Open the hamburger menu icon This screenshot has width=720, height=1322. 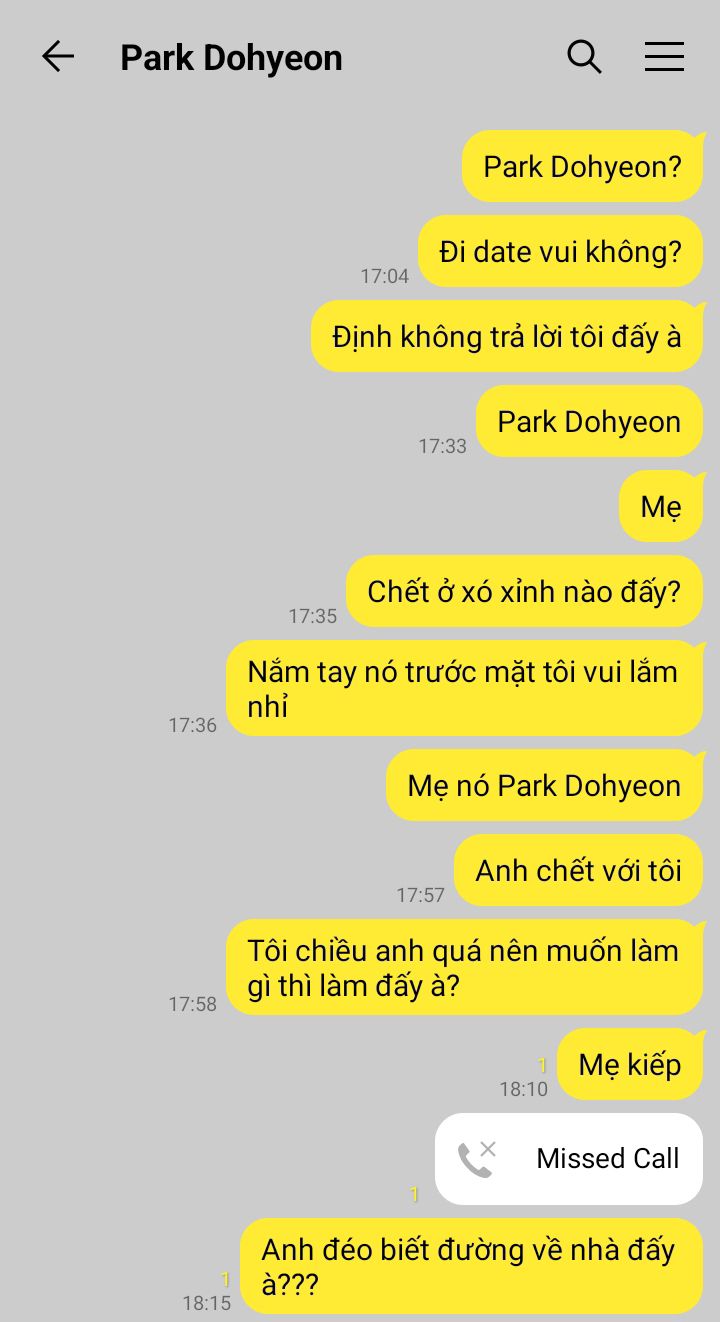[x=664, y=57]
